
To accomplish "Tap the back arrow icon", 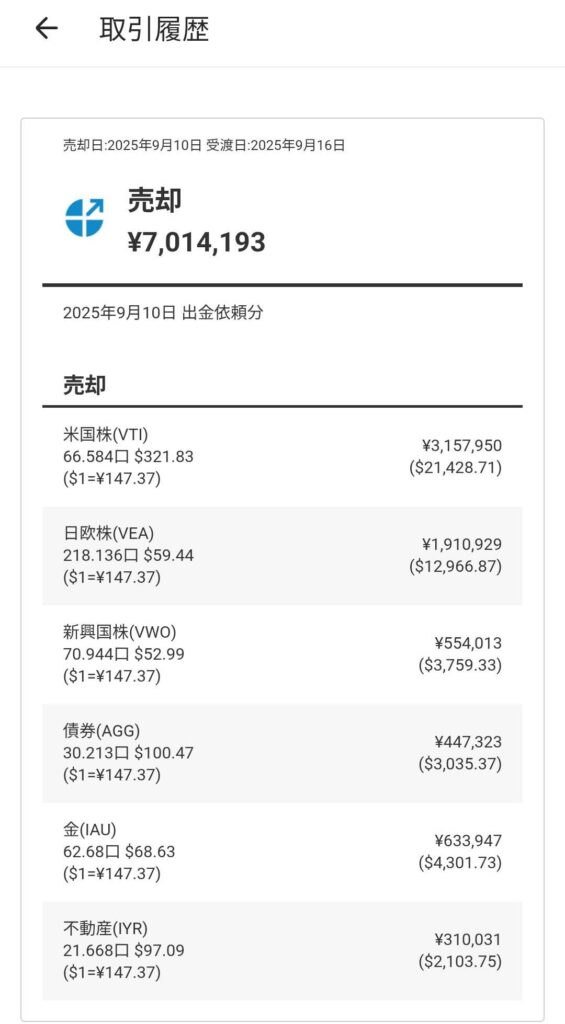I will (x=46, y=29).
